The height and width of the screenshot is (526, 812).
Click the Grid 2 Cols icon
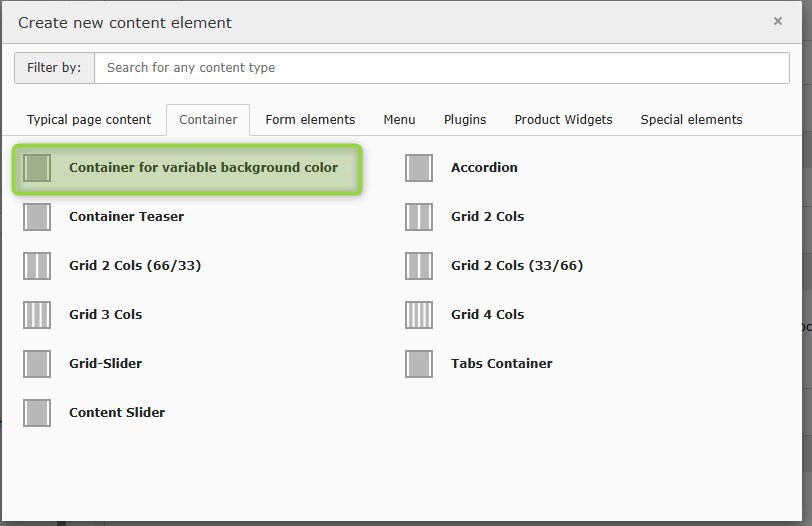click(419, 217)
